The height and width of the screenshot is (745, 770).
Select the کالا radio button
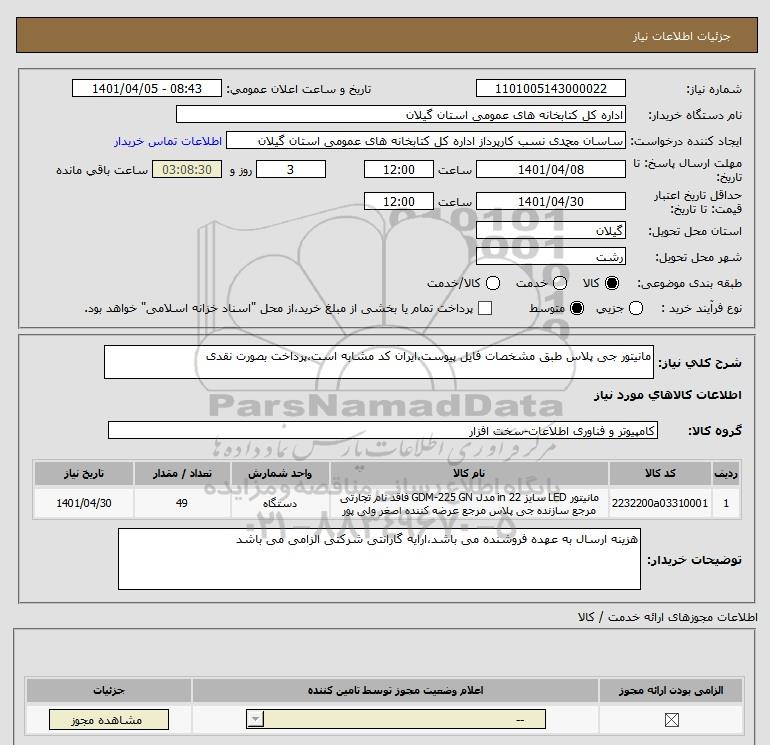612,283
